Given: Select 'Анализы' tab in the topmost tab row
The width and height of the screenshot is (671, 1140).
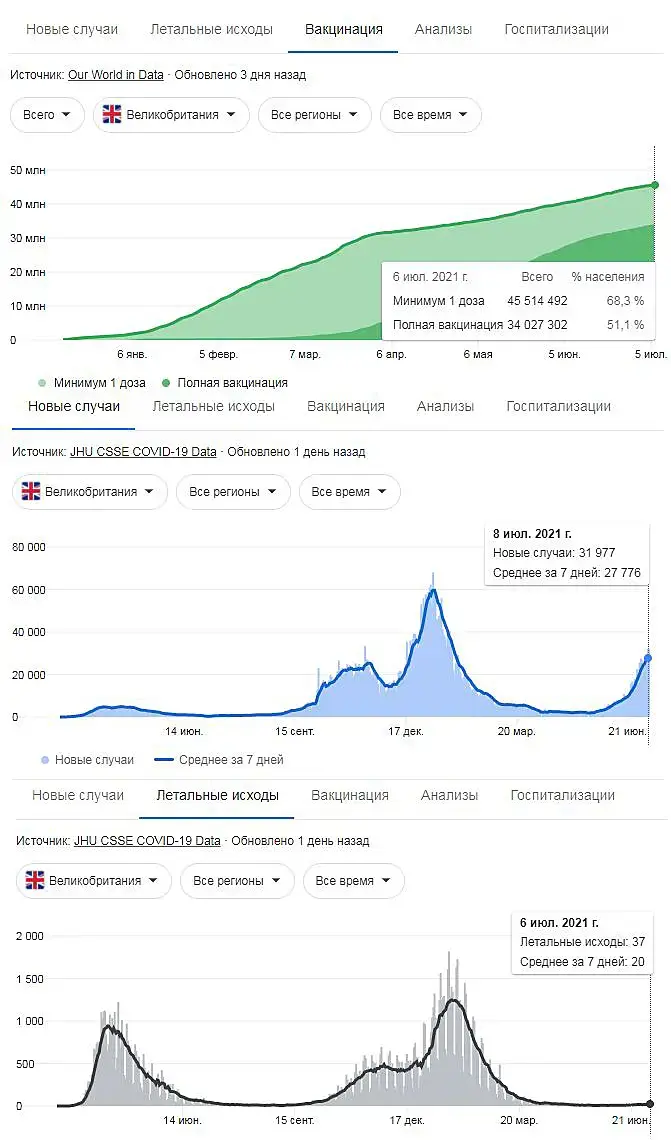Looking at the screenshot, I should 443,29.
